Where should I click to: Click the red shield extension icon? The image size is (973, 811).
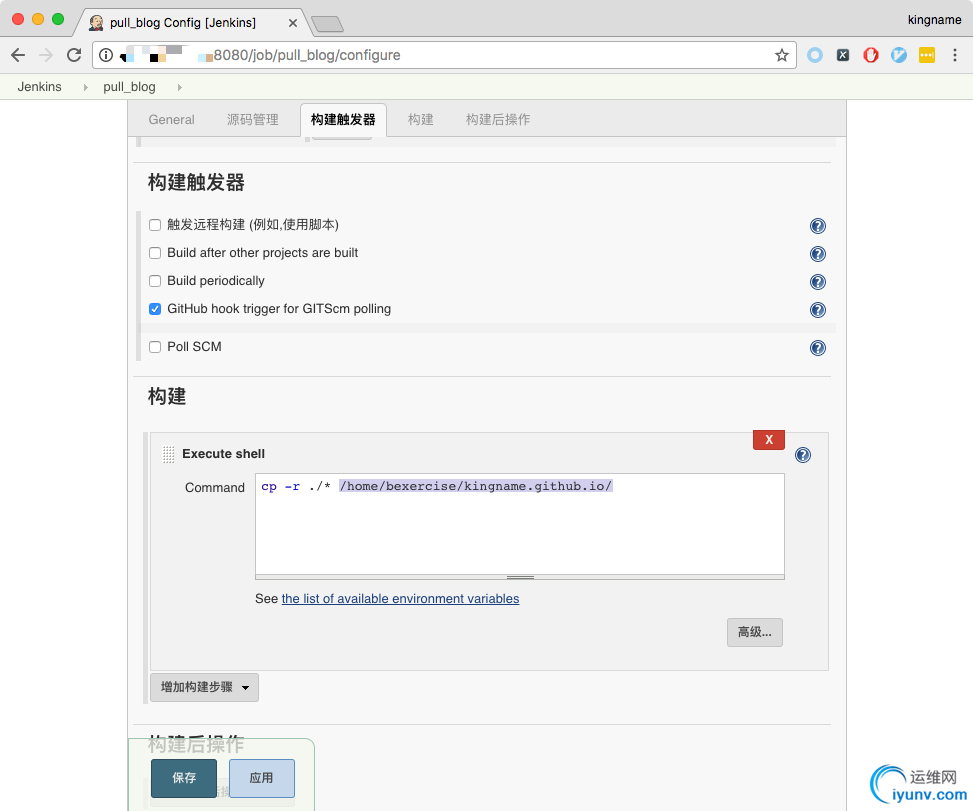[x=871, y=55]
